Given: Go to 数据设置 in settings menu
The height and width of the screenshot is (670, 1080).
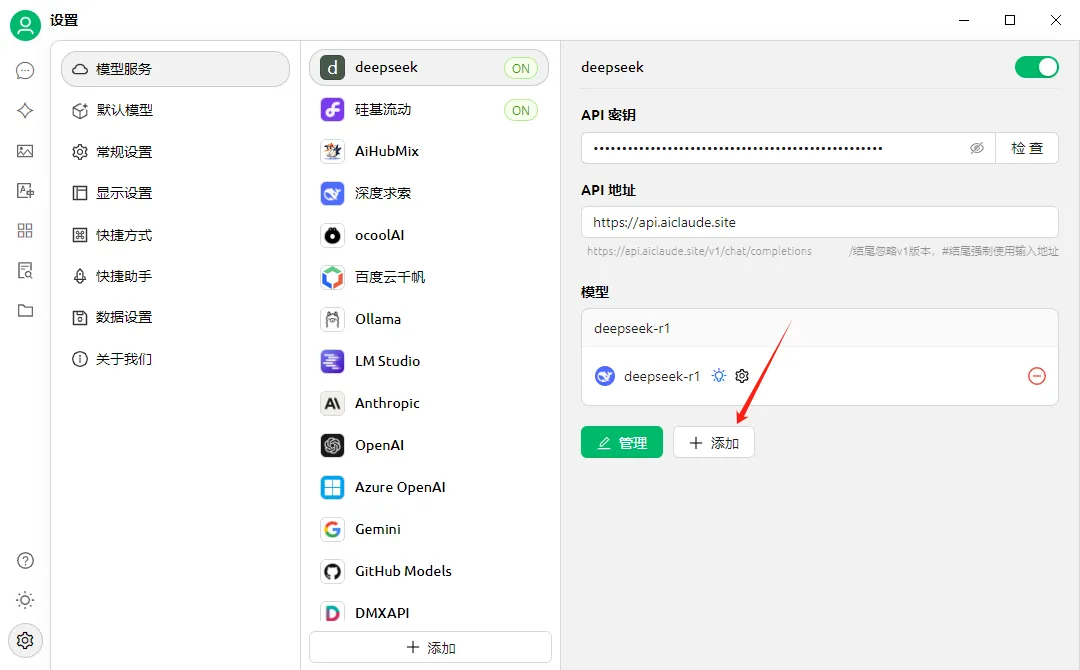Looking at the screenshot, I should (x=124, y=317).
